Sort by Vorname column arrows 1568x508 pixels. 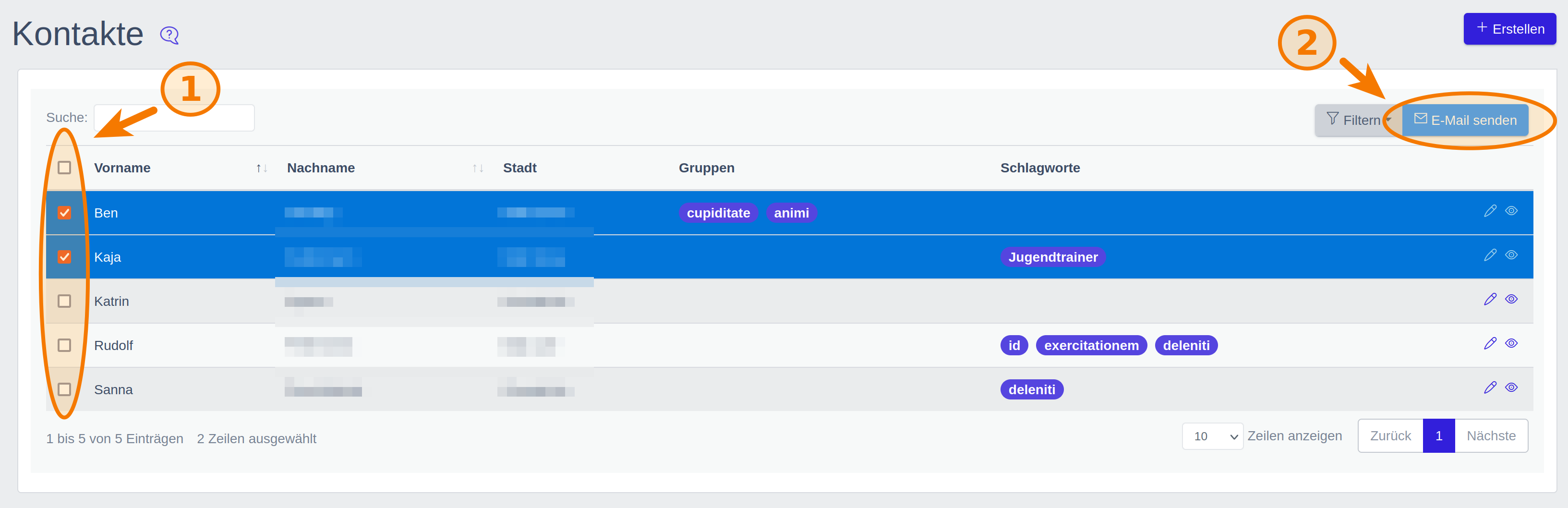pyautogui.click(x=262, y=168)
